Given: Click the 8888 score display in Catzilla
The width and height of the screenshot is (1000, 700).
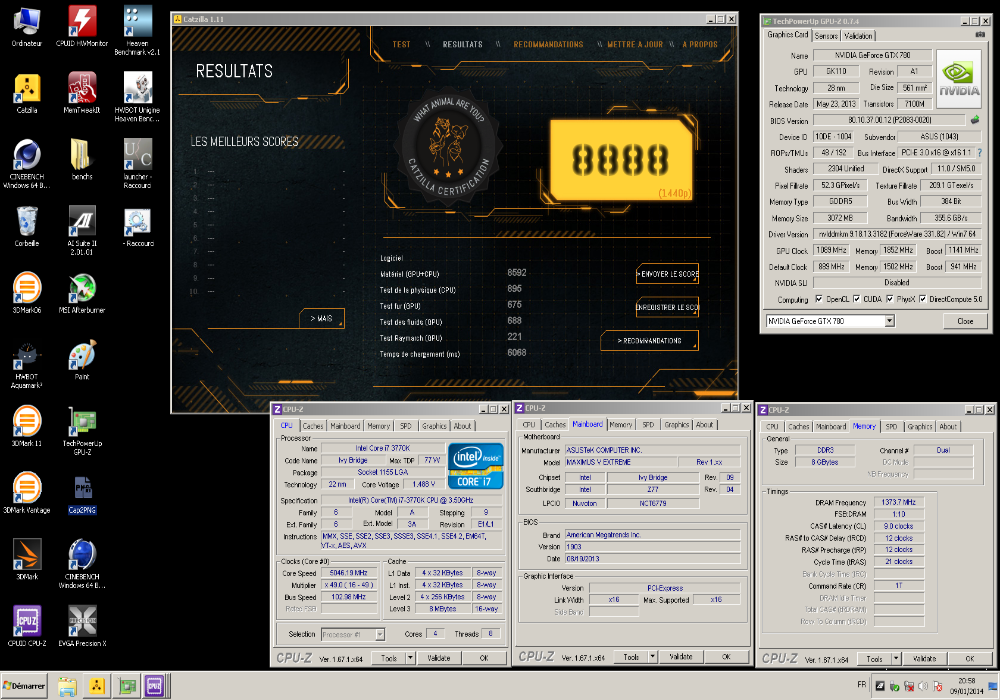Looking at the screenshot, I should pyautogui.click(x=621, y=159).
